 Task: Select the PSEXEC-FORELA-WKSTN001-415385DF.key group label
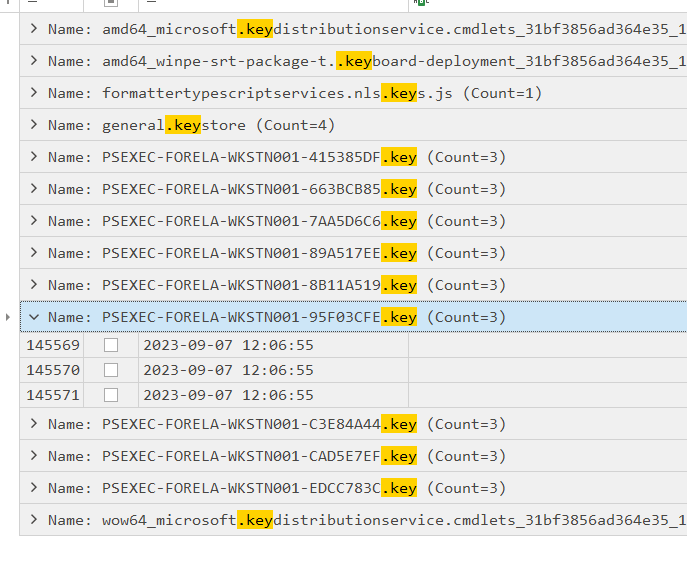[277, 157]
